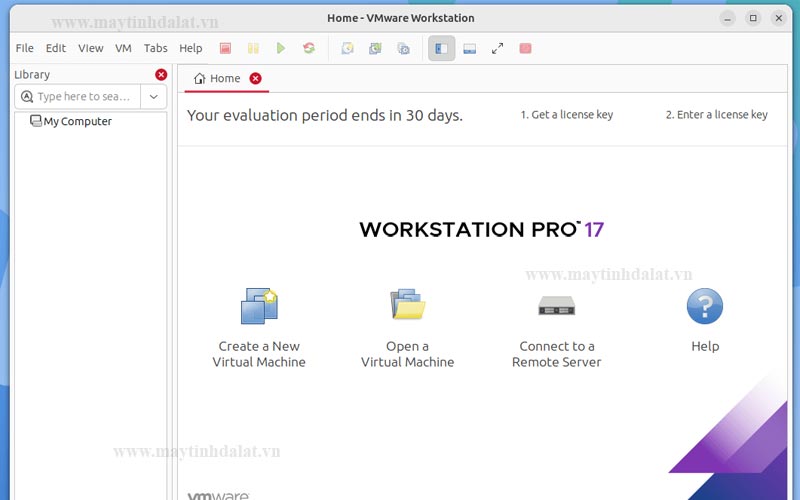The height and width of the screenshot is (500, 800).
Task: Click the 'Help' label under question icon
Action: pos(705,346)
